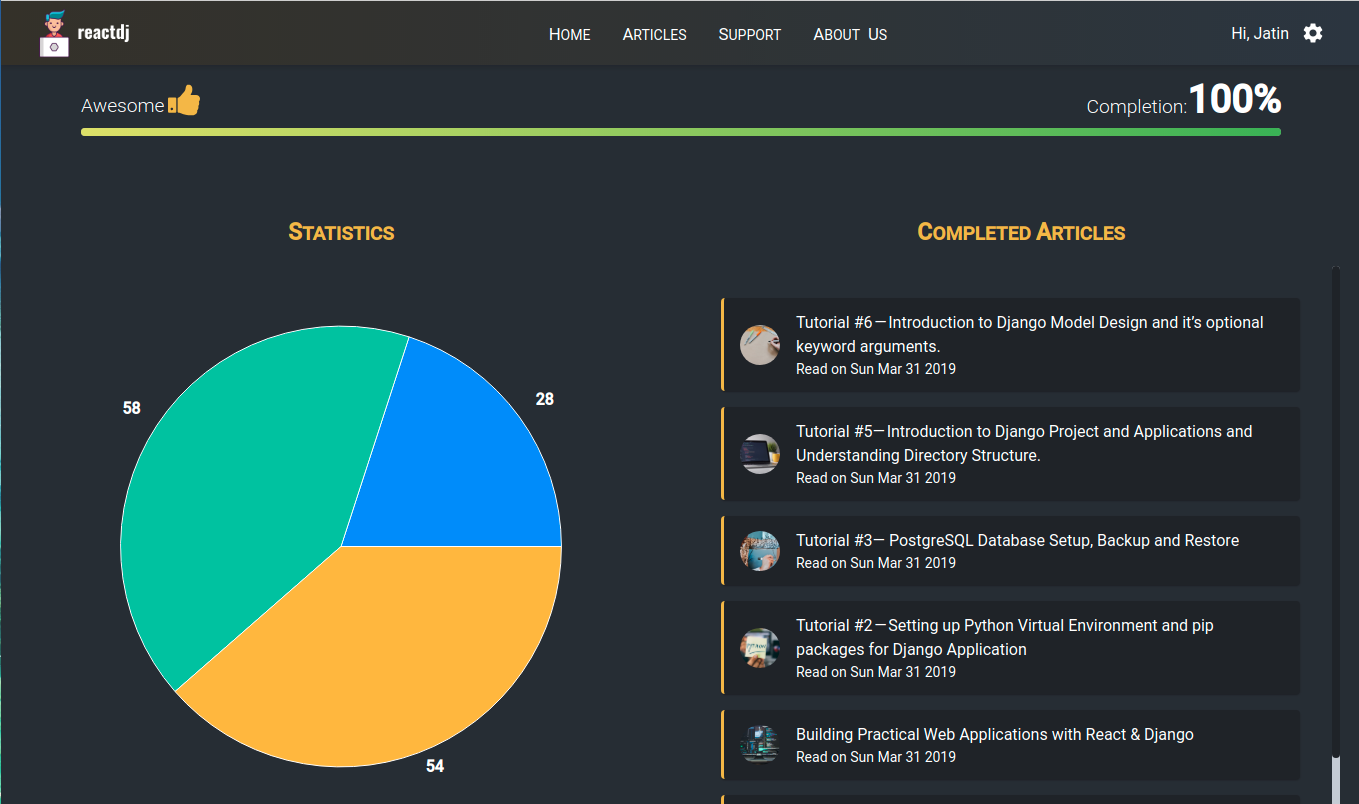This screenshot has height=804, width=1359.
Task: Open the Articles menu item
Action: click(x=654, y=34)
